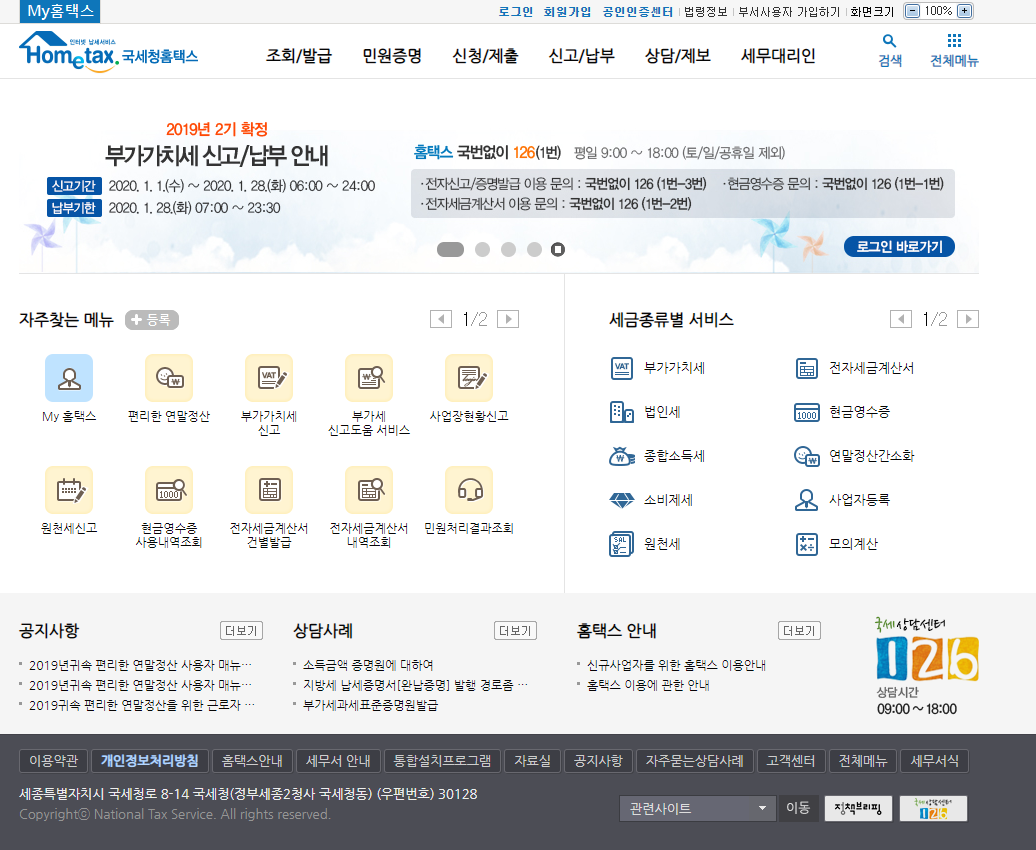The width and height of the screenshot is (1036, 850).
Task: Open 소득금액 증명원에 대하여 article
Action: [368, 665]
